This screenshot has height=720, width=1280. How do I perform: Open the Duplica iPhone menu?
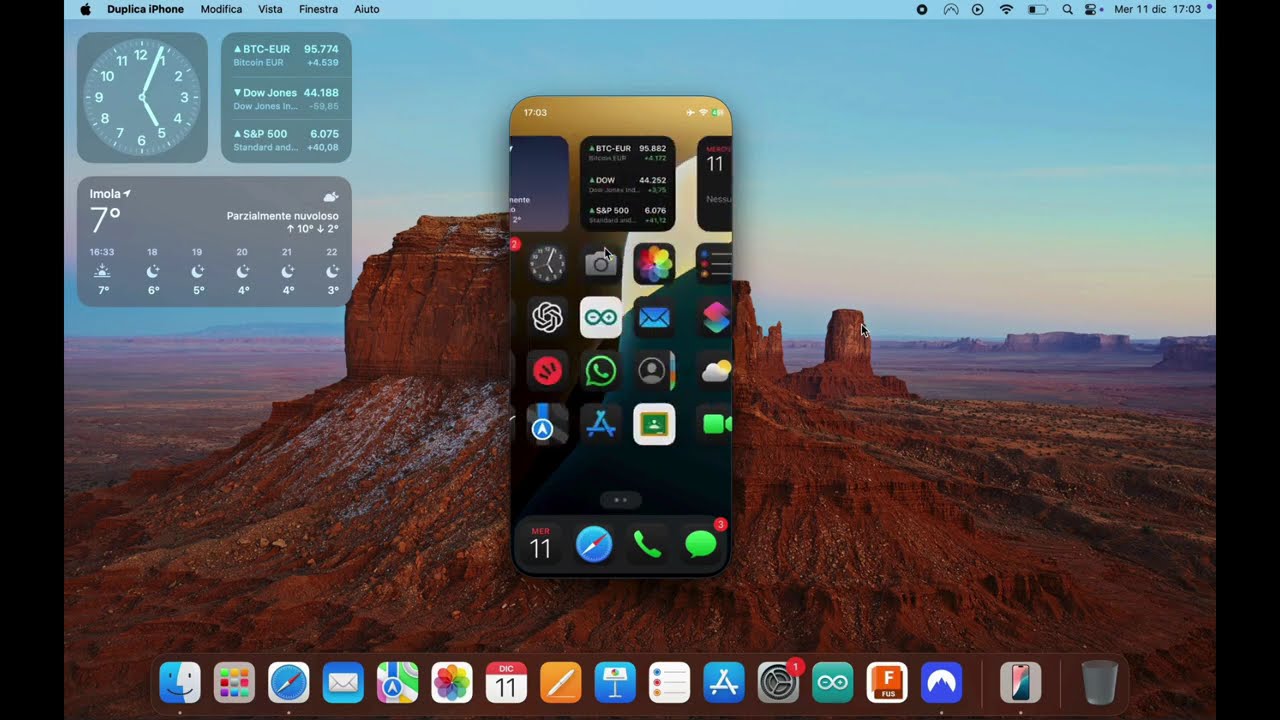(145, 9)
